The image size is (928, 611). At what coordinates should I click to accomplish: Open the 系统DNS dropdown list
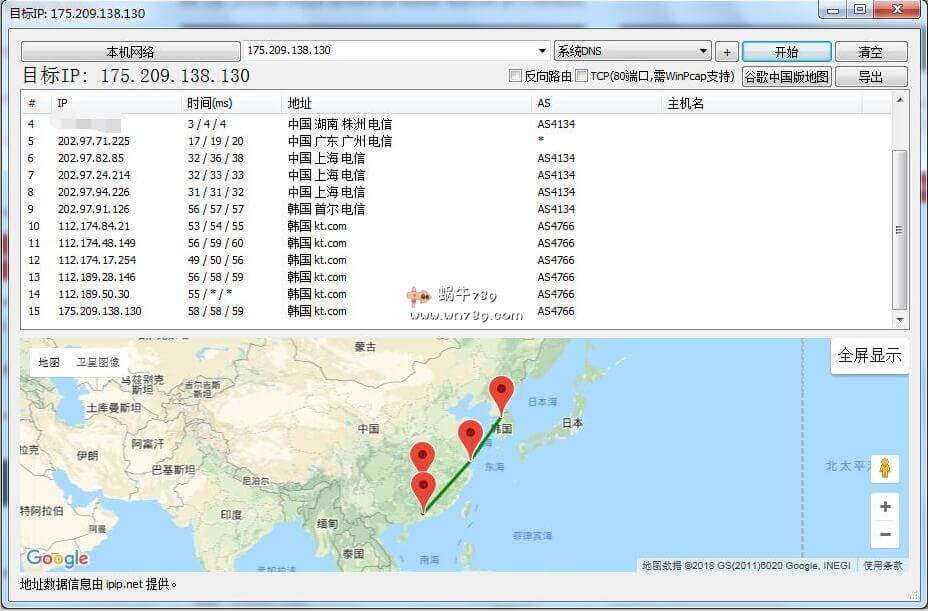point(704,51)
